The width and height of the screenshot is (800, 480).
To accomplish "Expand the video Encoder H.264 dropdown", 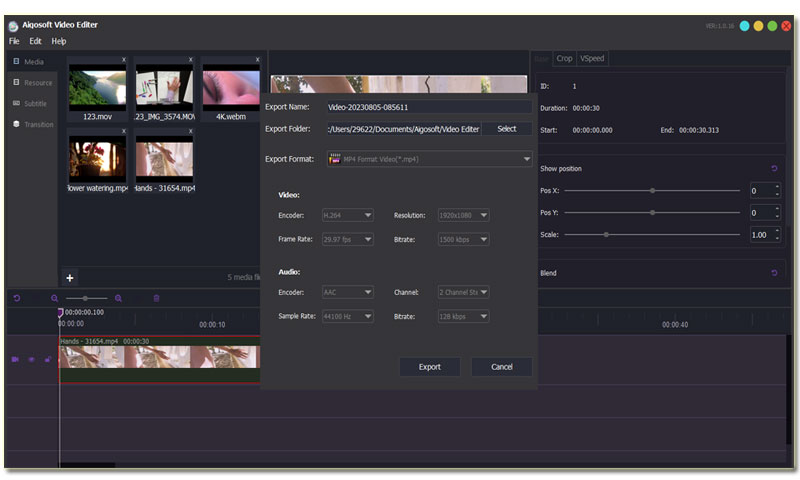I will (x=347, y=215).
